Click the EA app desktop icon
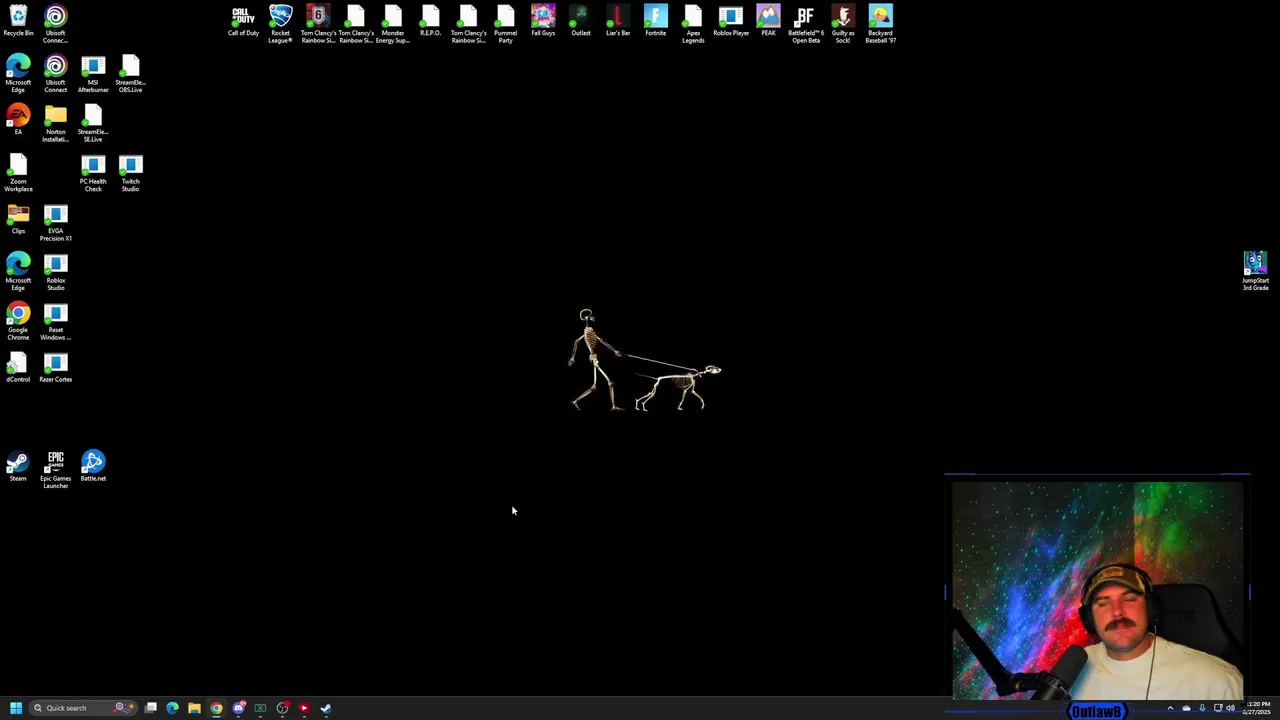The image size is (1280, 720). [x=18, y=121]
